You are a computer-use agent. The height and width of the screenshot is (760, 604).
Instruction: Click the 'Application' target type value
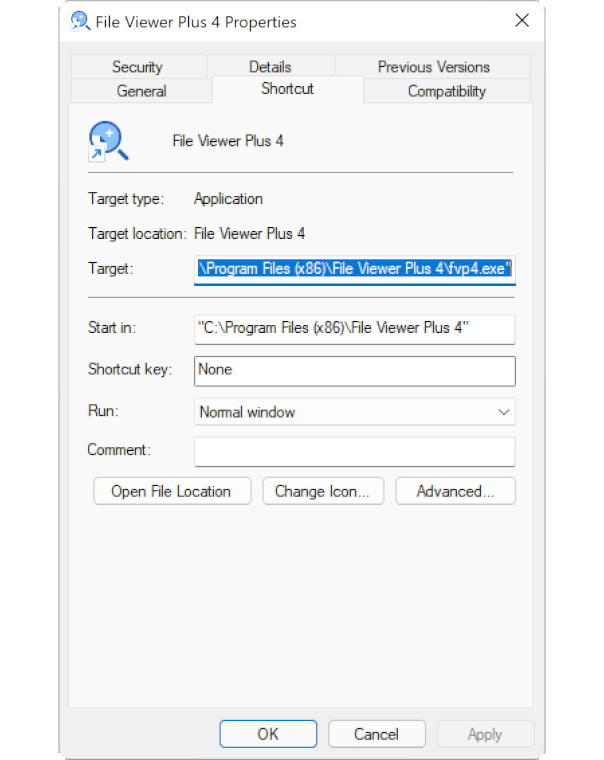[228, 199]
